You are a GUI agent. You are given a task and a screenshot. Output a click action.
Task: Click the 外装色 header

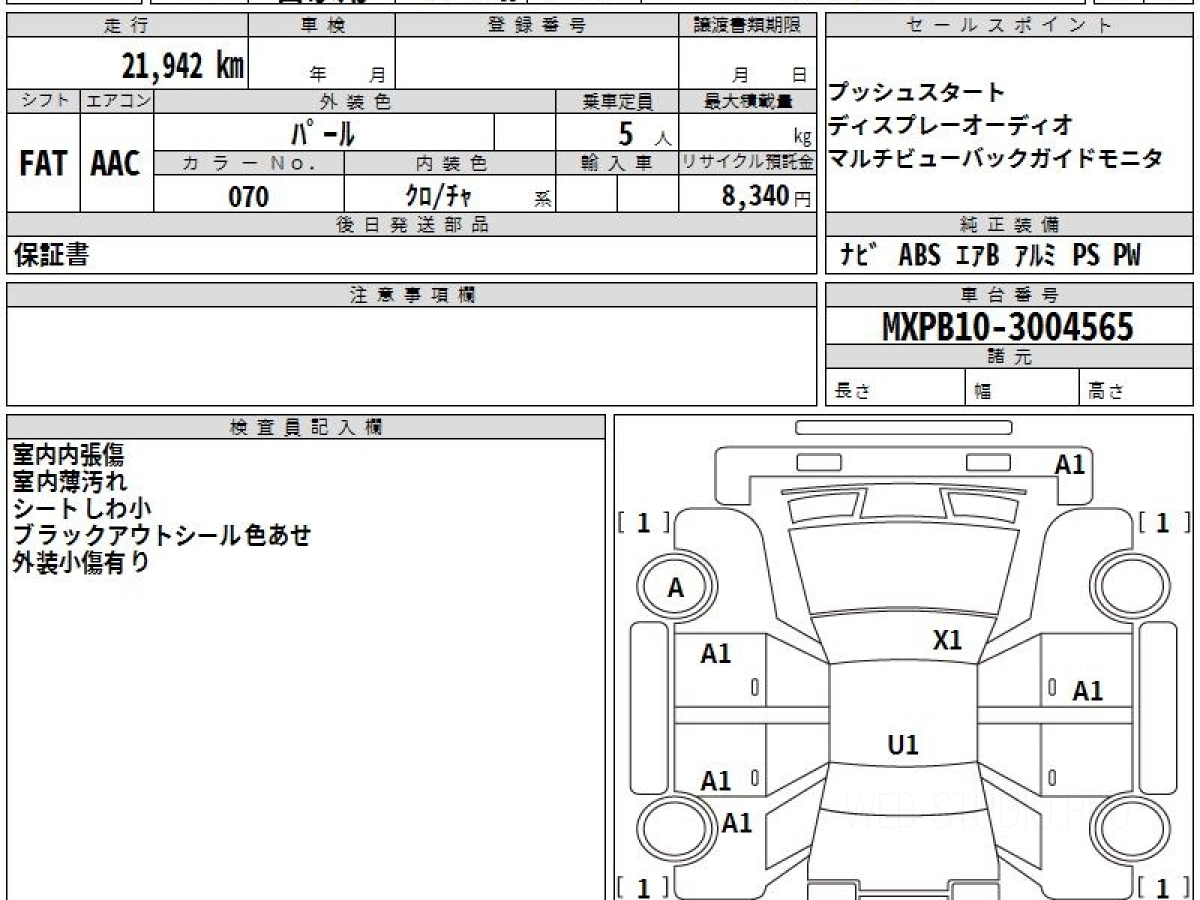pyautogui.click(x=355, y=101)
